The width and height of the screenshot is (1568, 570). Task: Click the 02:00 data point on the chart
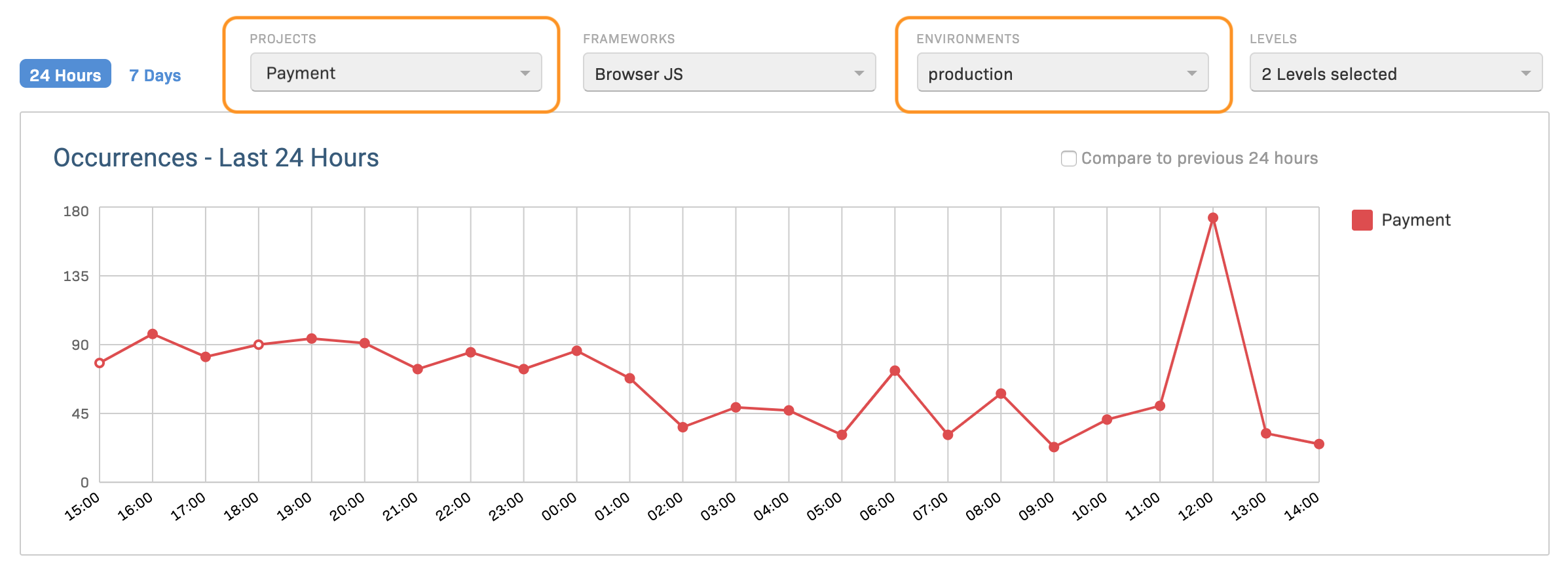click(682, 427)
